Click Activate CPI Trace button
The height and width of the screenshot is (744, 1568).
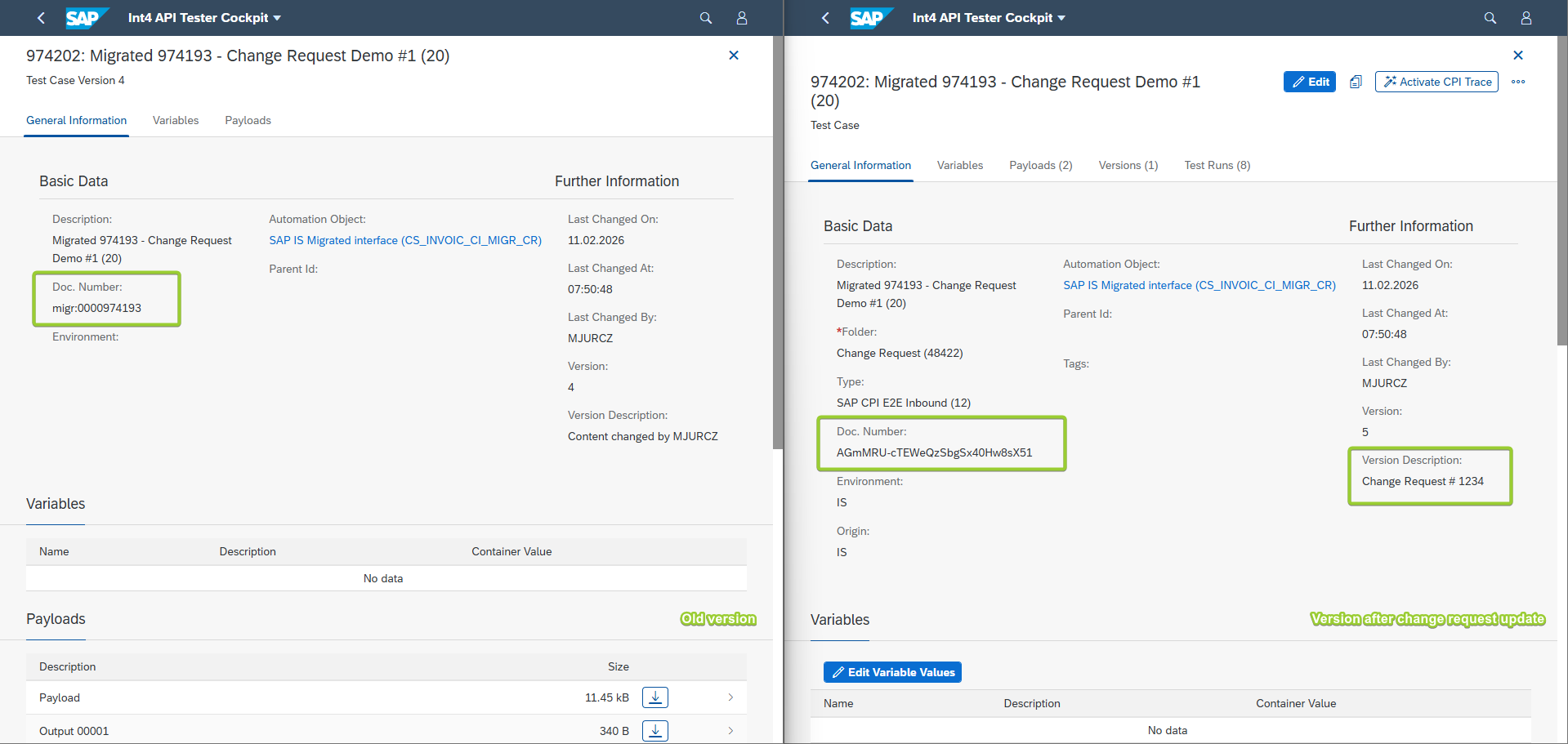coord(1436,82)
